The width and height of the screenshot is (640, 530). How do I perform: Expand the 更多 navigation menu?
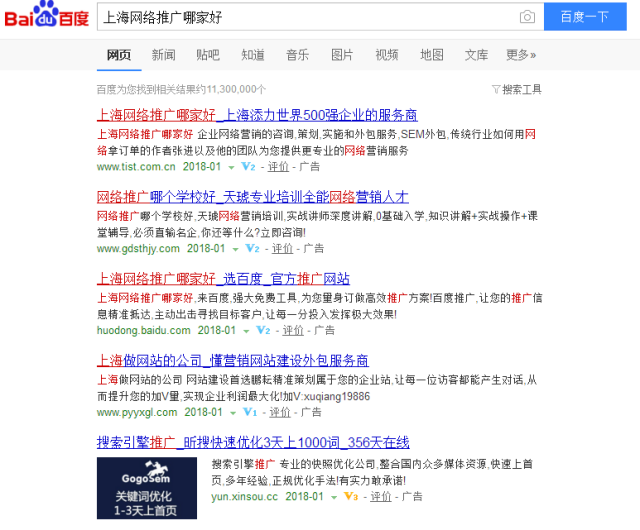520,54
